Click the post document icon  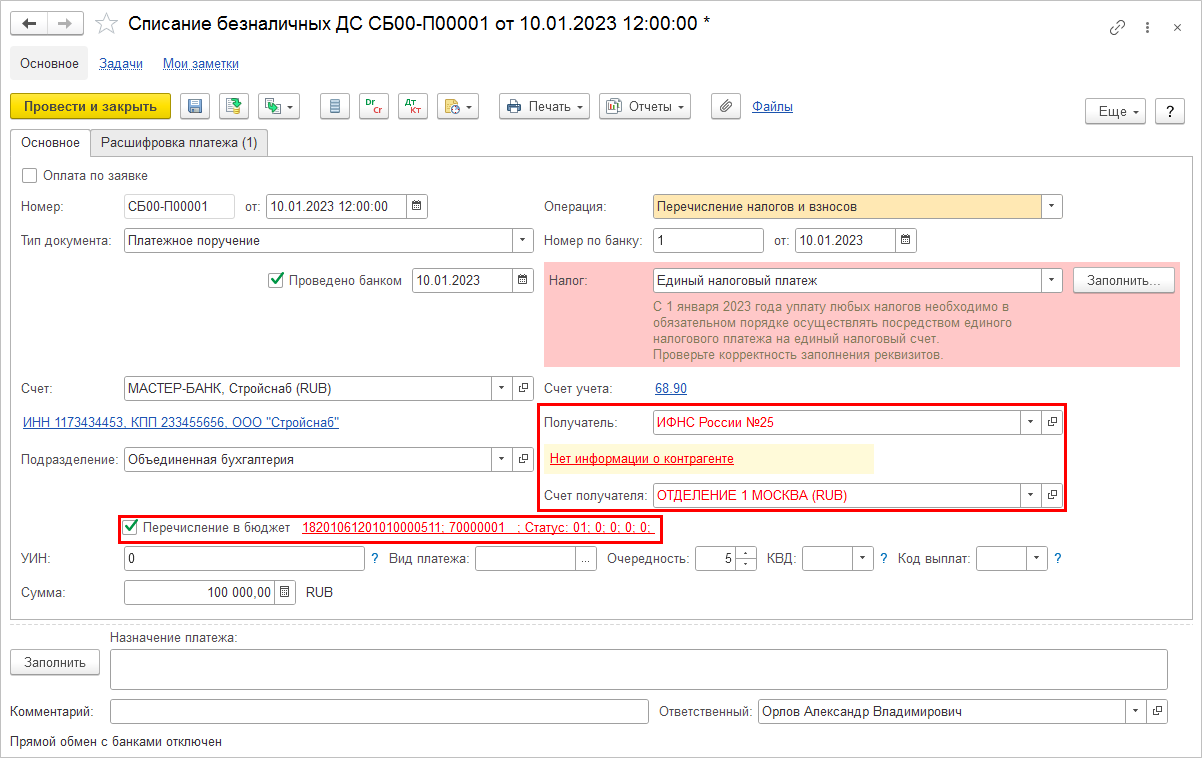234,107
